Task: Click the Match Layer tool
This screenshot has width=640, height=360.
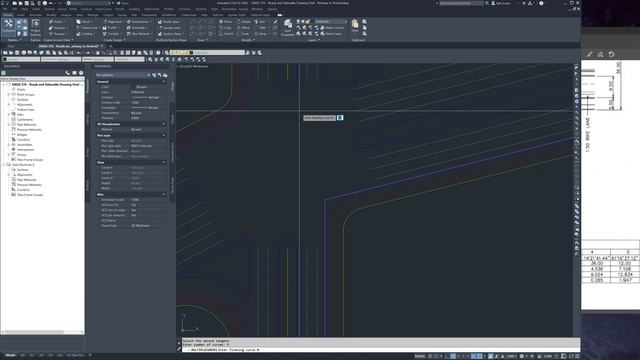Action: 331,33
